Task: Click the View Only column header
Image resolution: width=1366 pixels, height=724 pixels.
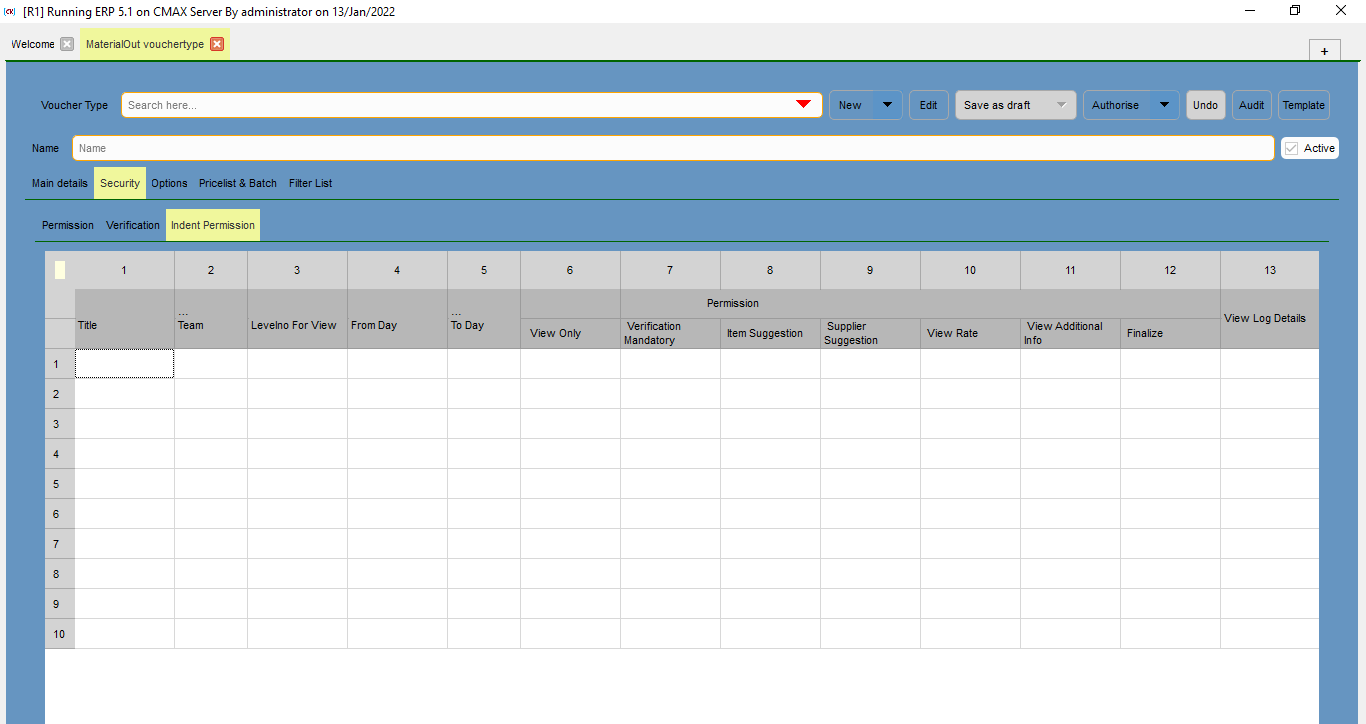Action: 571,333
